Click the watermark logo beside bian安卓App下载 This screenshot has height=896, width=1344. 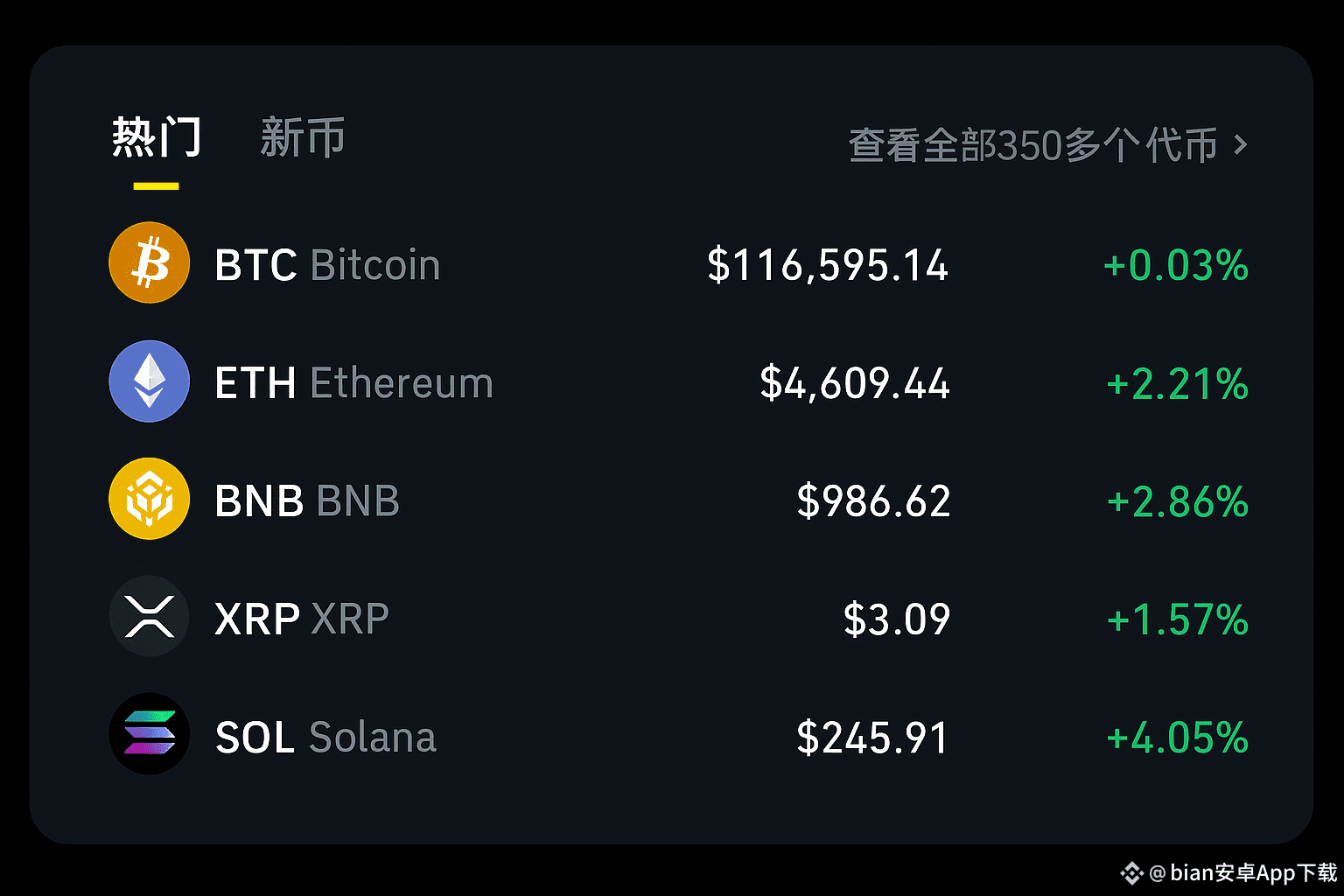[x=1132, y=872]
